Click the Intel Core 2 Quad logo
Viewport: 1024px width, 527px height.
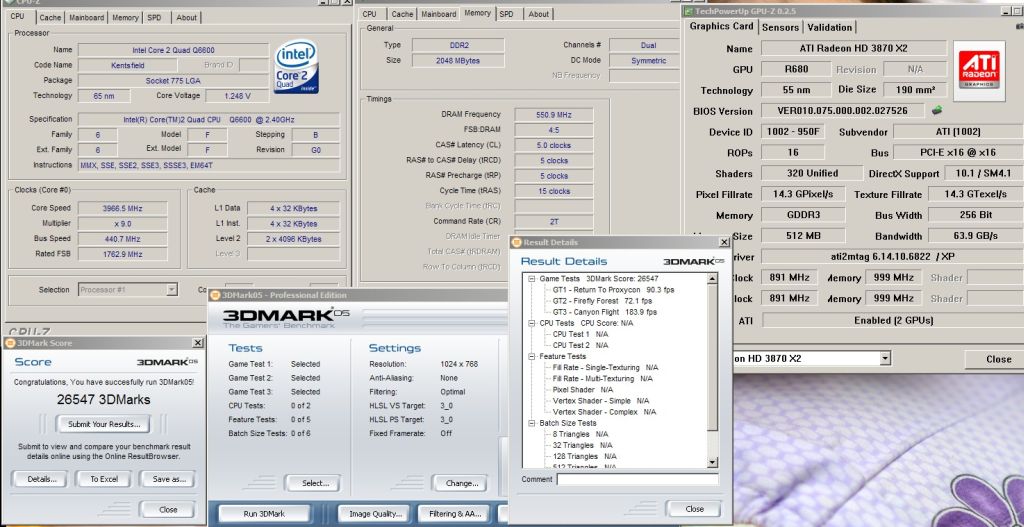(x=296, y=67)
